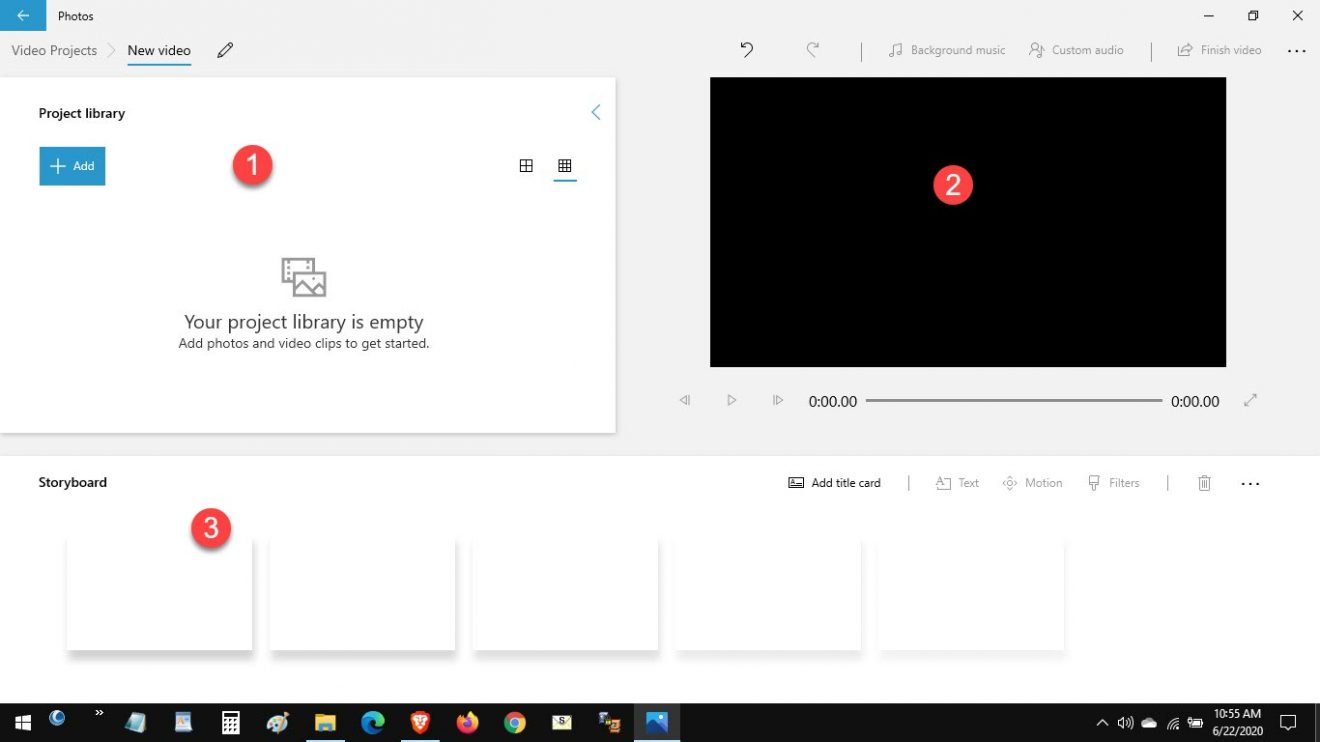Open the top toolbar See more menu
The image size is (1320, 742).
[1296, 51]
